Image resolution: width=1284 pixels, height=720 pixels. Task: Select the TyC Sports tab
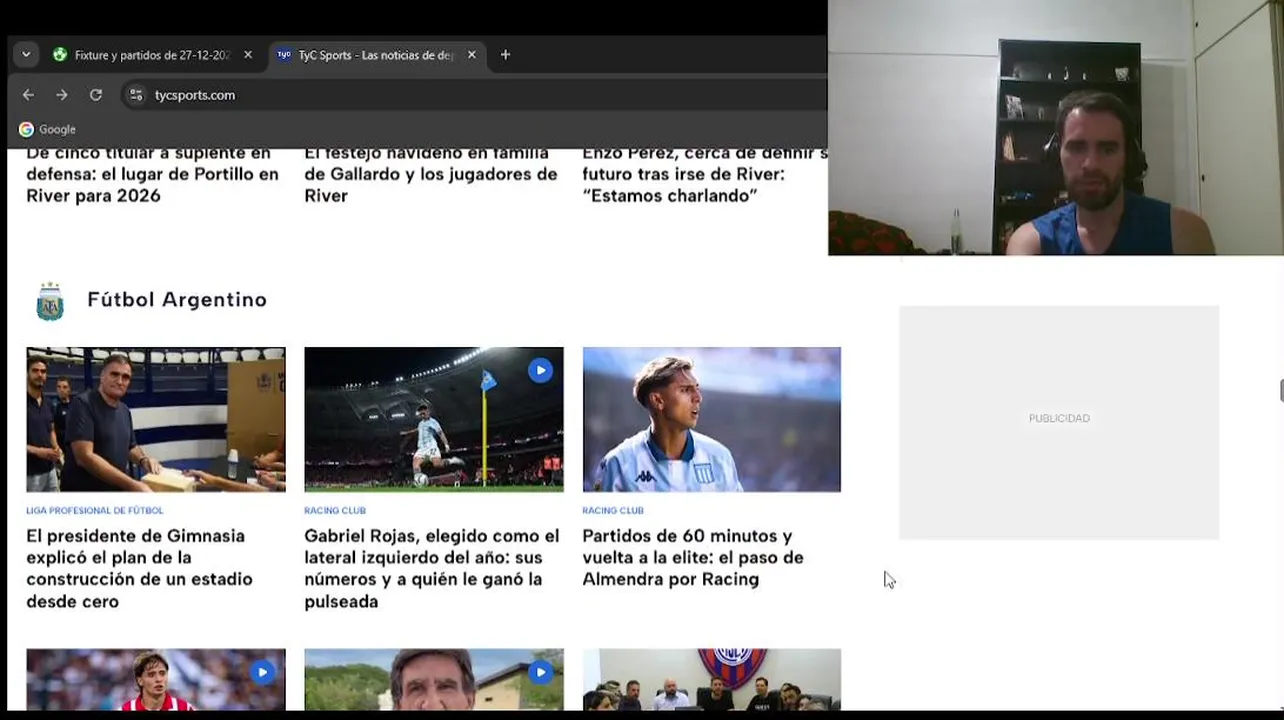pyautogui.click(x=376, y=55)
